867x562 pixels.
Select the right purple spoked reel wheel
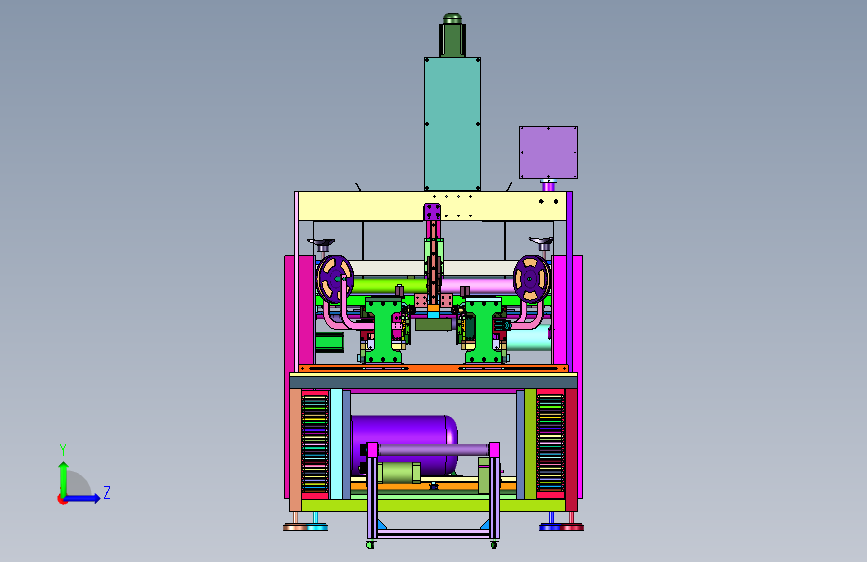click(531, 279)
